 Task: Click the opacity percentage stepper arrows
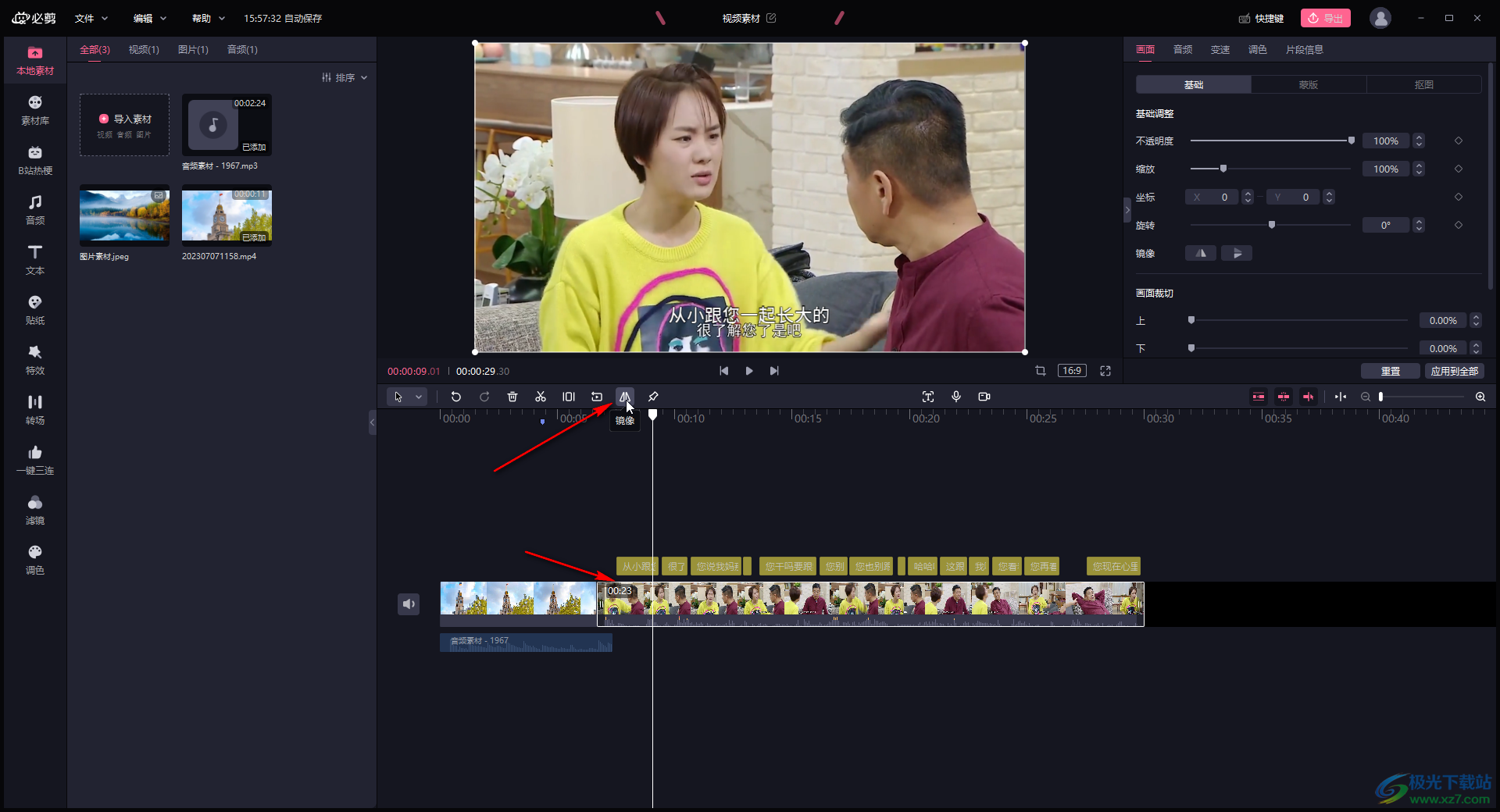(x=1420, y=141)
